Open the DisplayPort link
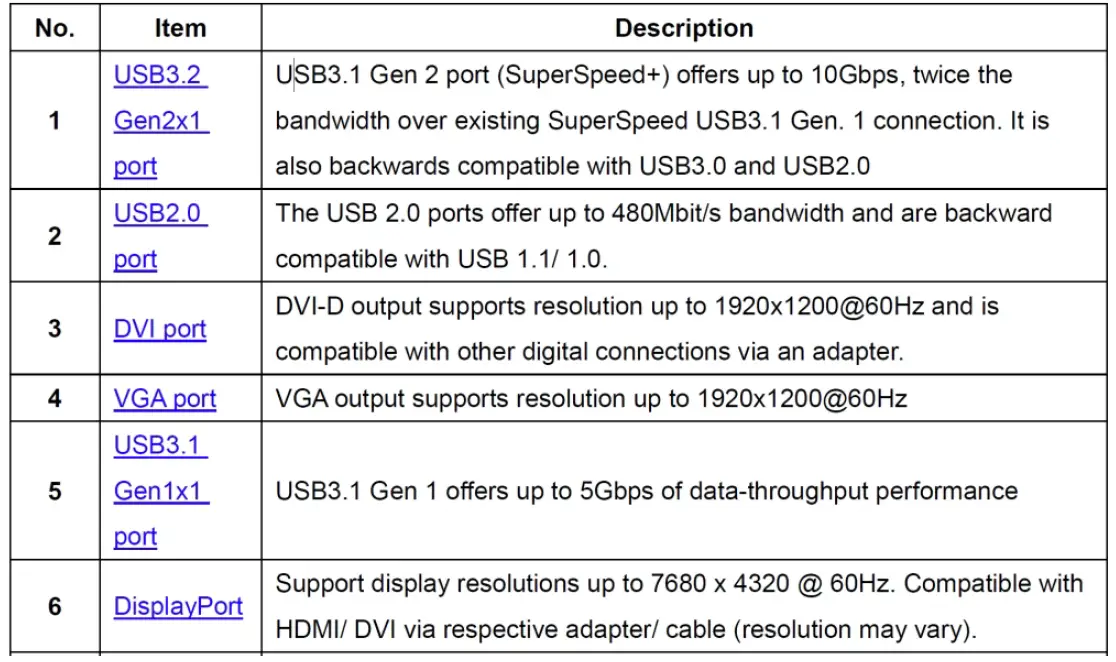Screen dimensions: 1116x662 pos(178,606)
